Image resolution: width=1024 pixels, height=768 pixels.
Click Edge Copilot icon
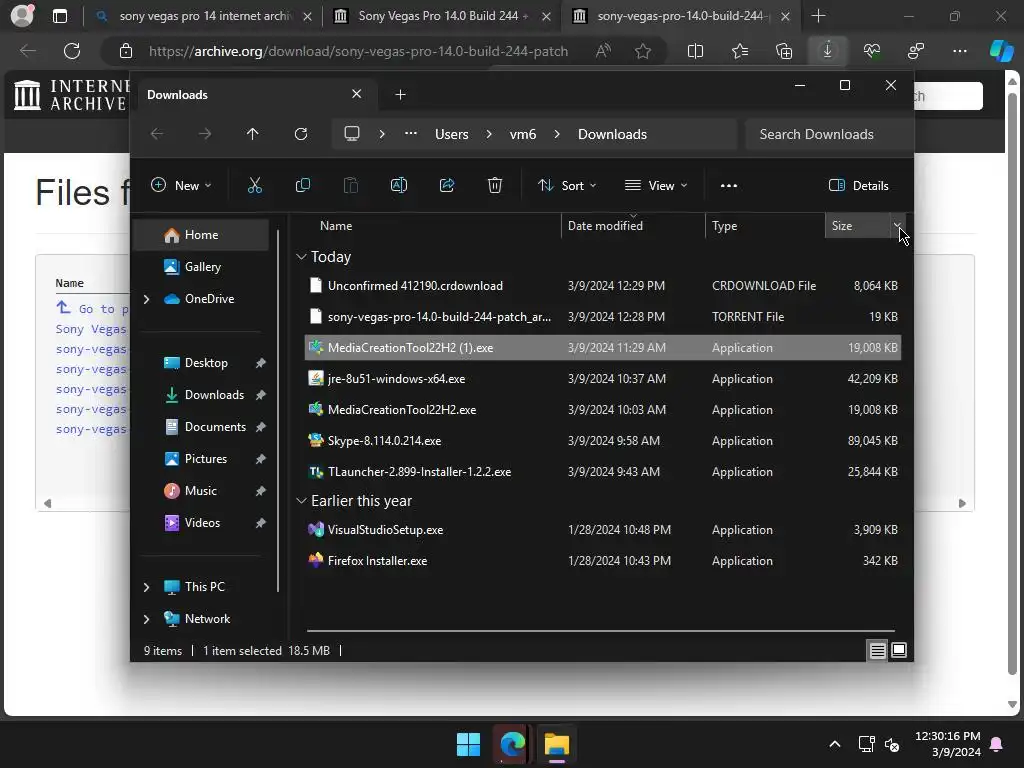(x=1001, y=51)
